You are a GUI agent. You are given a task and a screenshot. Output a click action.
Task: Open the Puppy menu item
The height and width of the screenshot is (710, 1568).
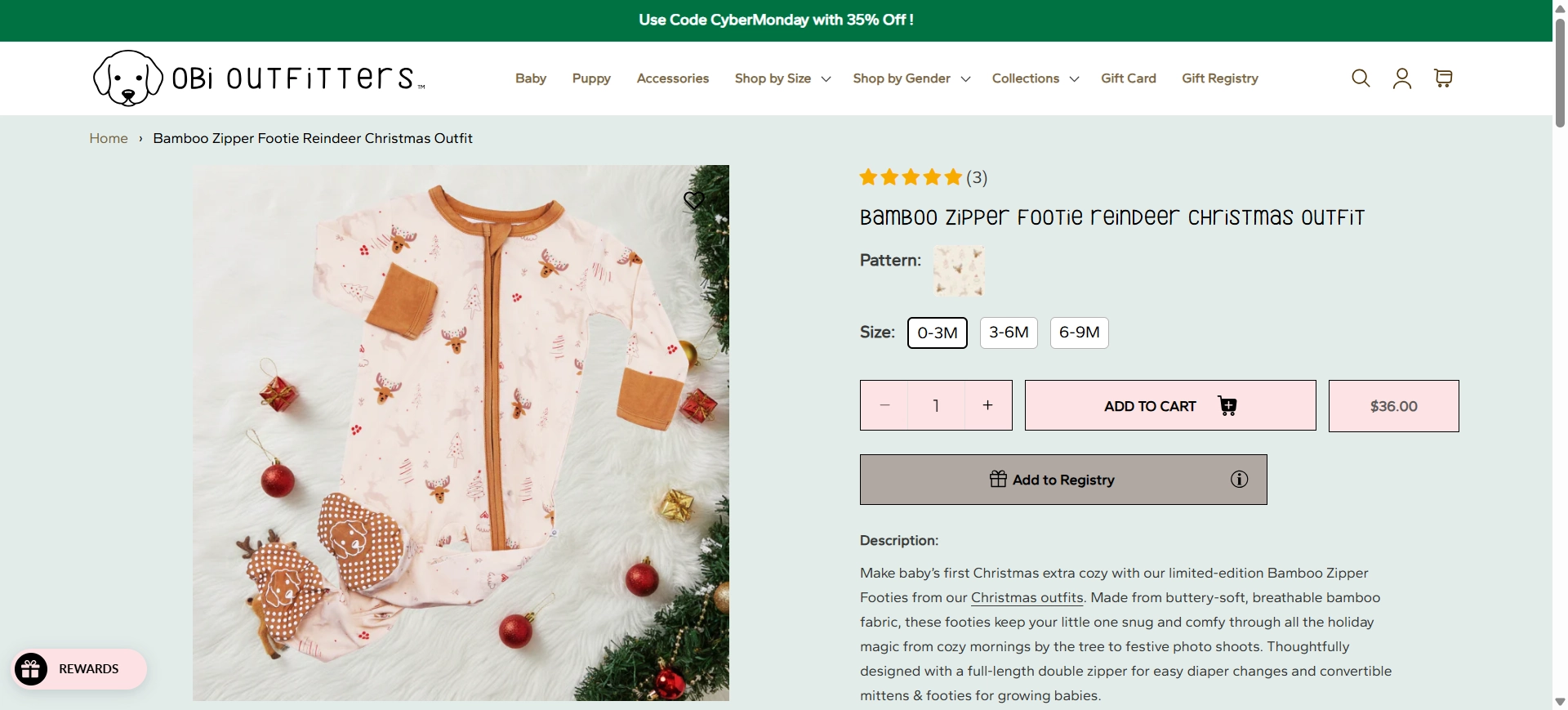point(591,78)
